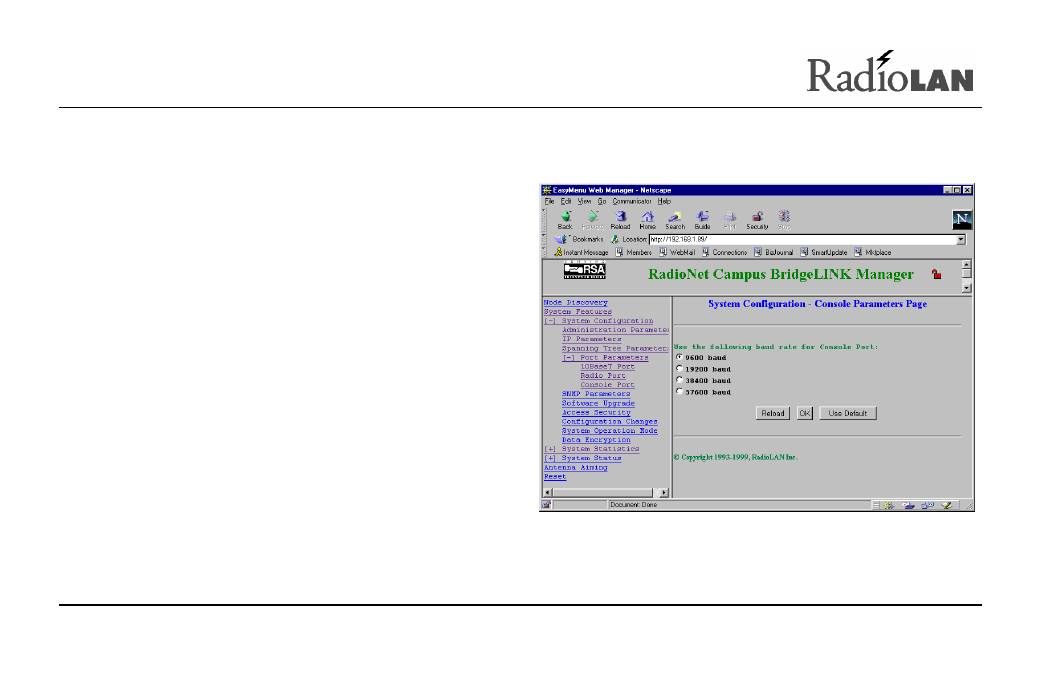Open the Antenna Aiming link
Screen dimensions: 1040x673
click(x=576, y=467)
